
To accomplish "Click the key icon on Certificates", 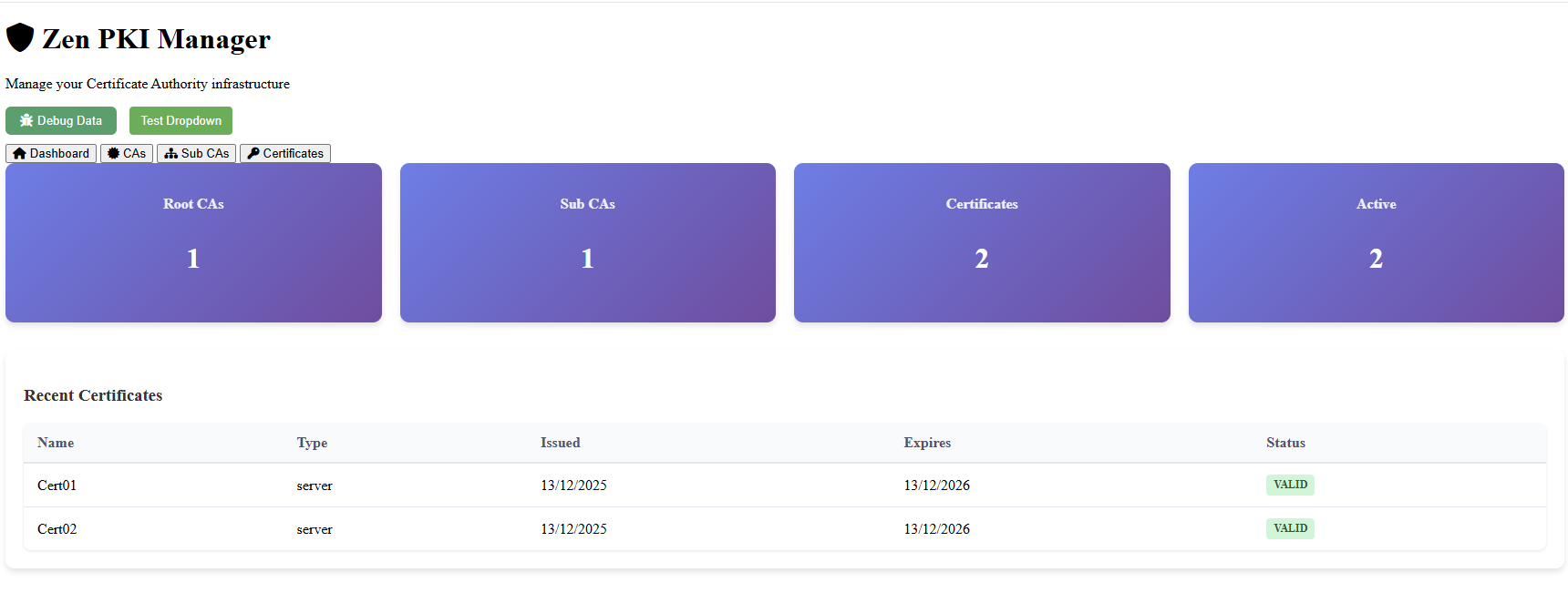I will click(253, 153).
